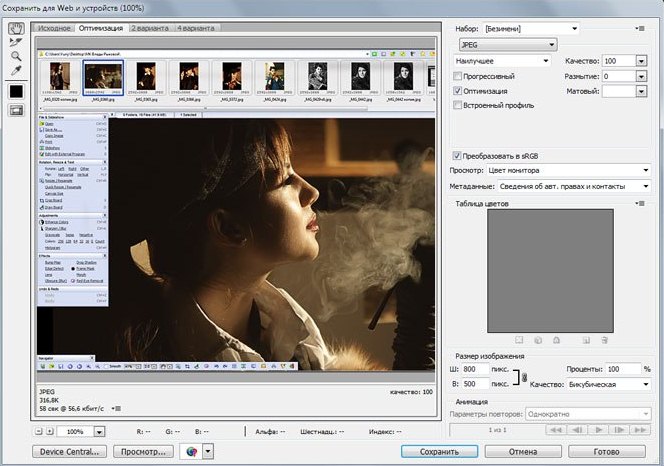Toggle slices visibility icon
The image size is (664, 466).
(x=16, y=110)
